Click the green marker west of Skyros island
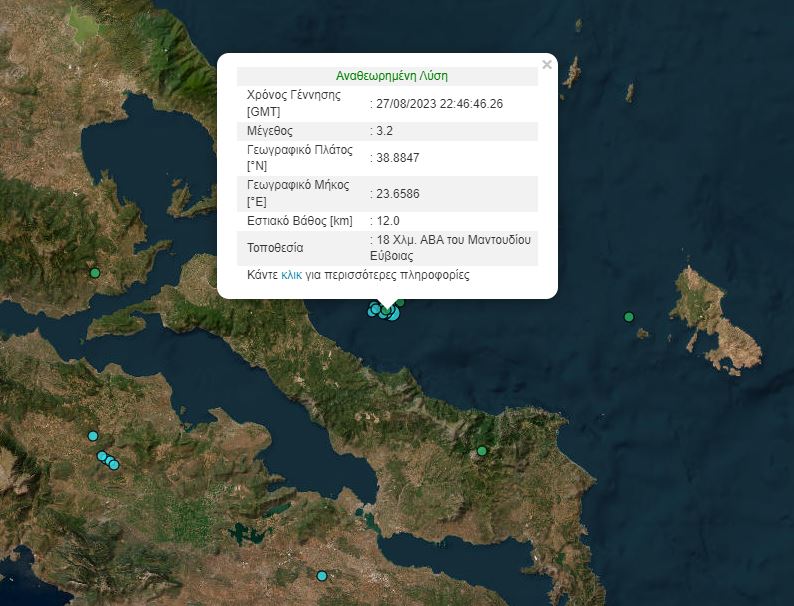 629,317
